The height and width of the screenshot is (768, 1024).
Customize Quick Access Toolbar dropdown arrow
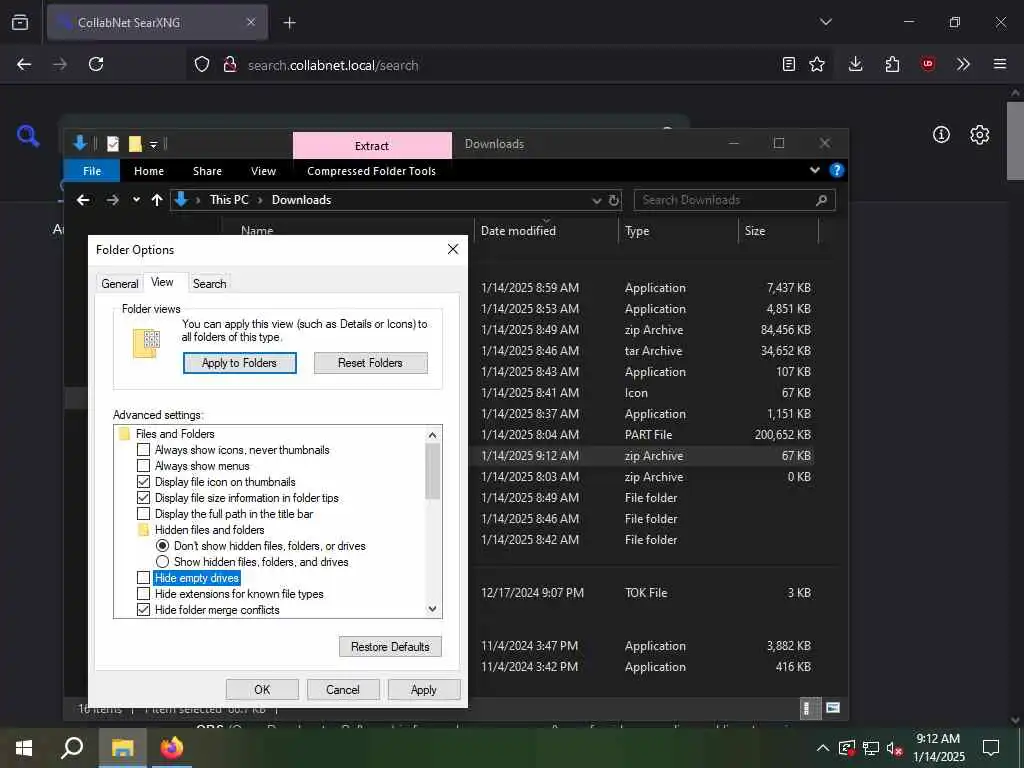153,144
